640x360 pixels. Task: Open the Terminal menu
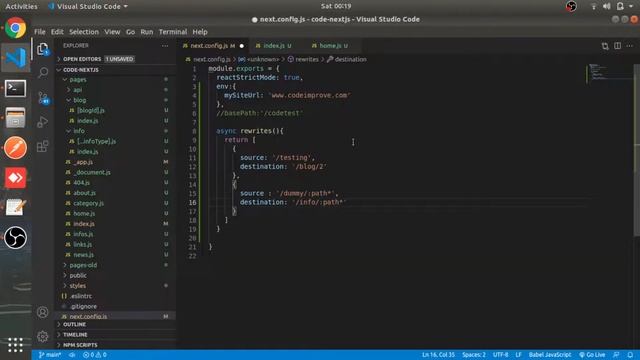(173, 32)
